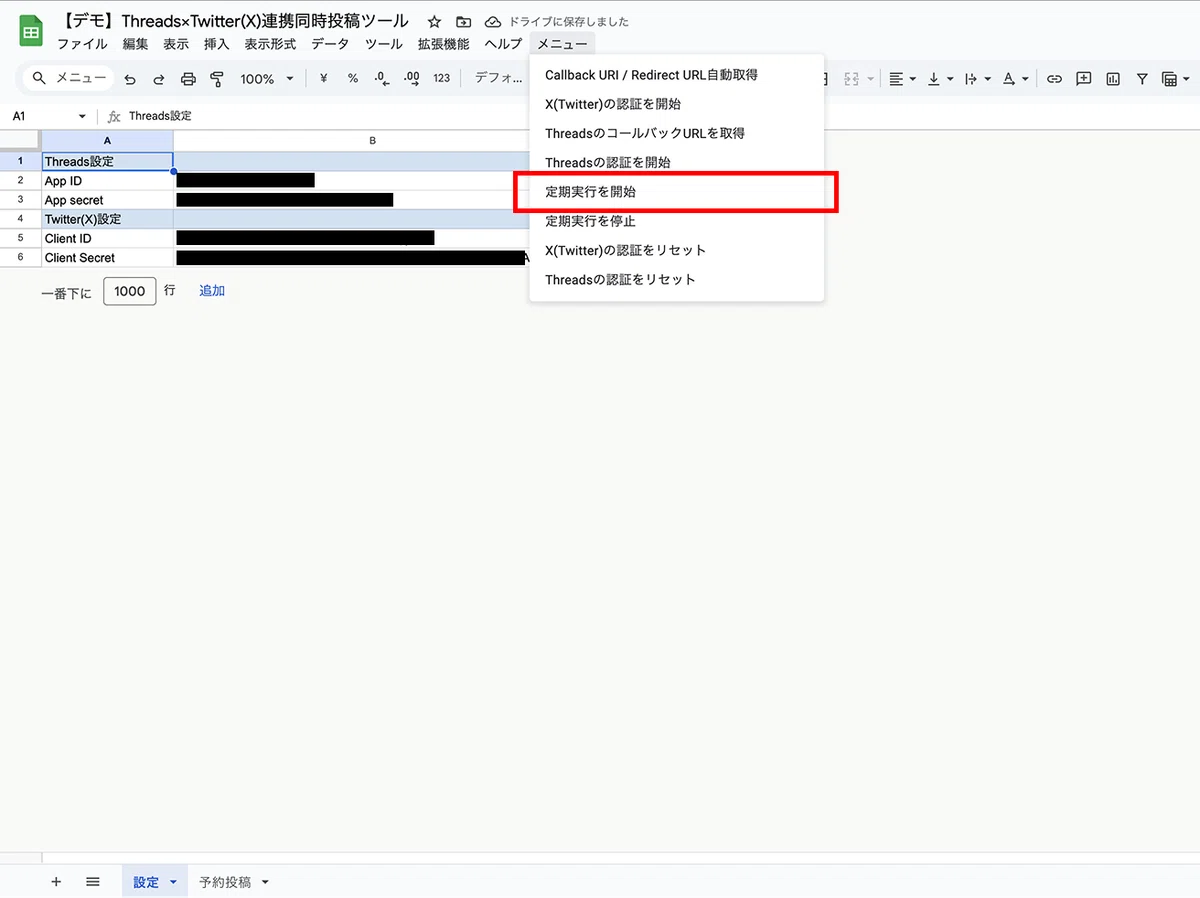1200x898 pixels.
Task: Click the merge cells icon
Action: pyautogui.click(x=852, y=79)
